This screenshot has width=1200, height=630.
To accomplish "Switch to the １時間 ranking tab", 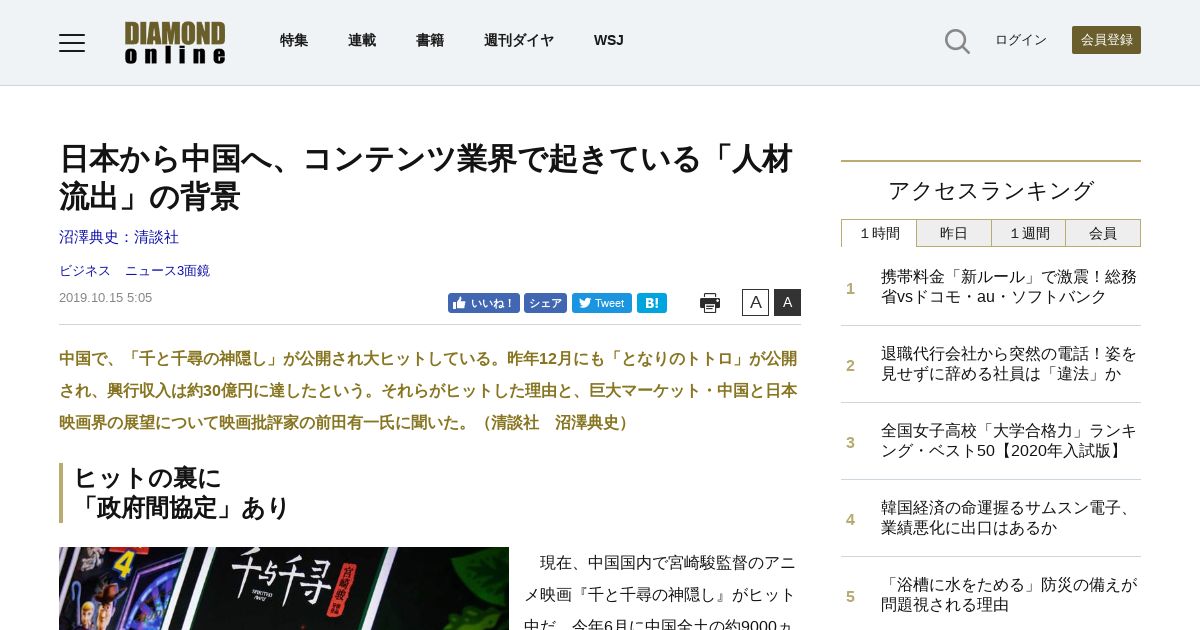I will (879, 233).
